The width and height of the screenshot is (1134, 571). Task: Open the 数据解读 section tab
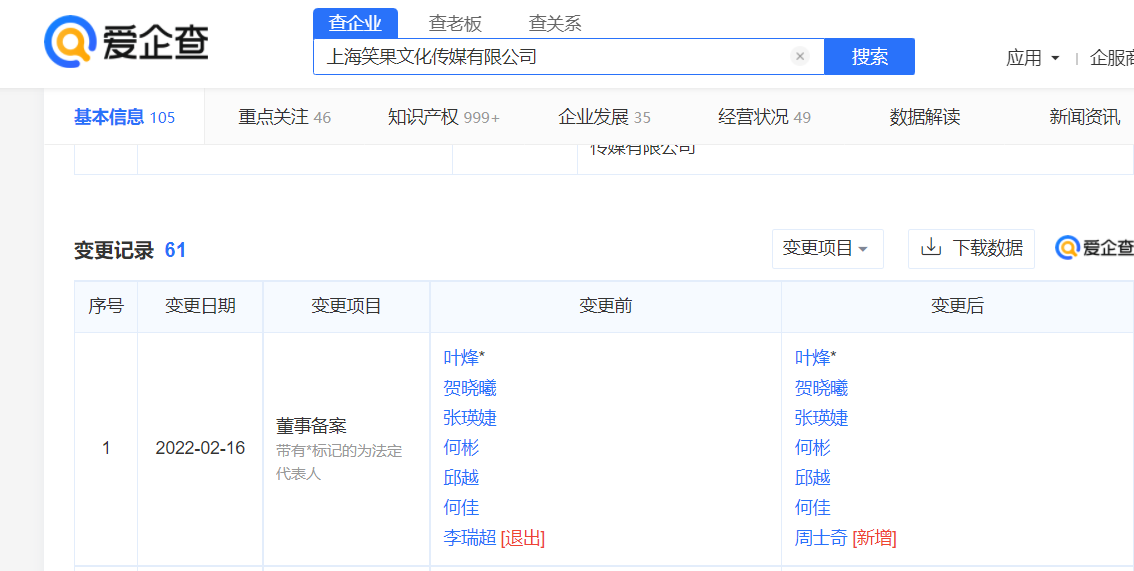pyautogui.click(x=925, y=117)
